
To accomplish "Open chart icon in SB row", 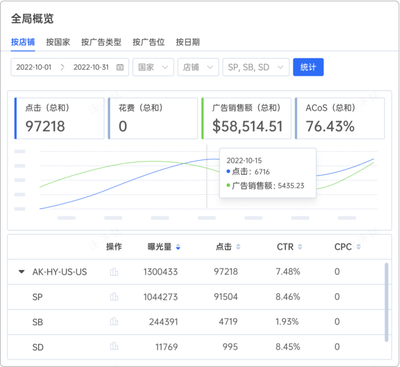I will tap(114, 322).
